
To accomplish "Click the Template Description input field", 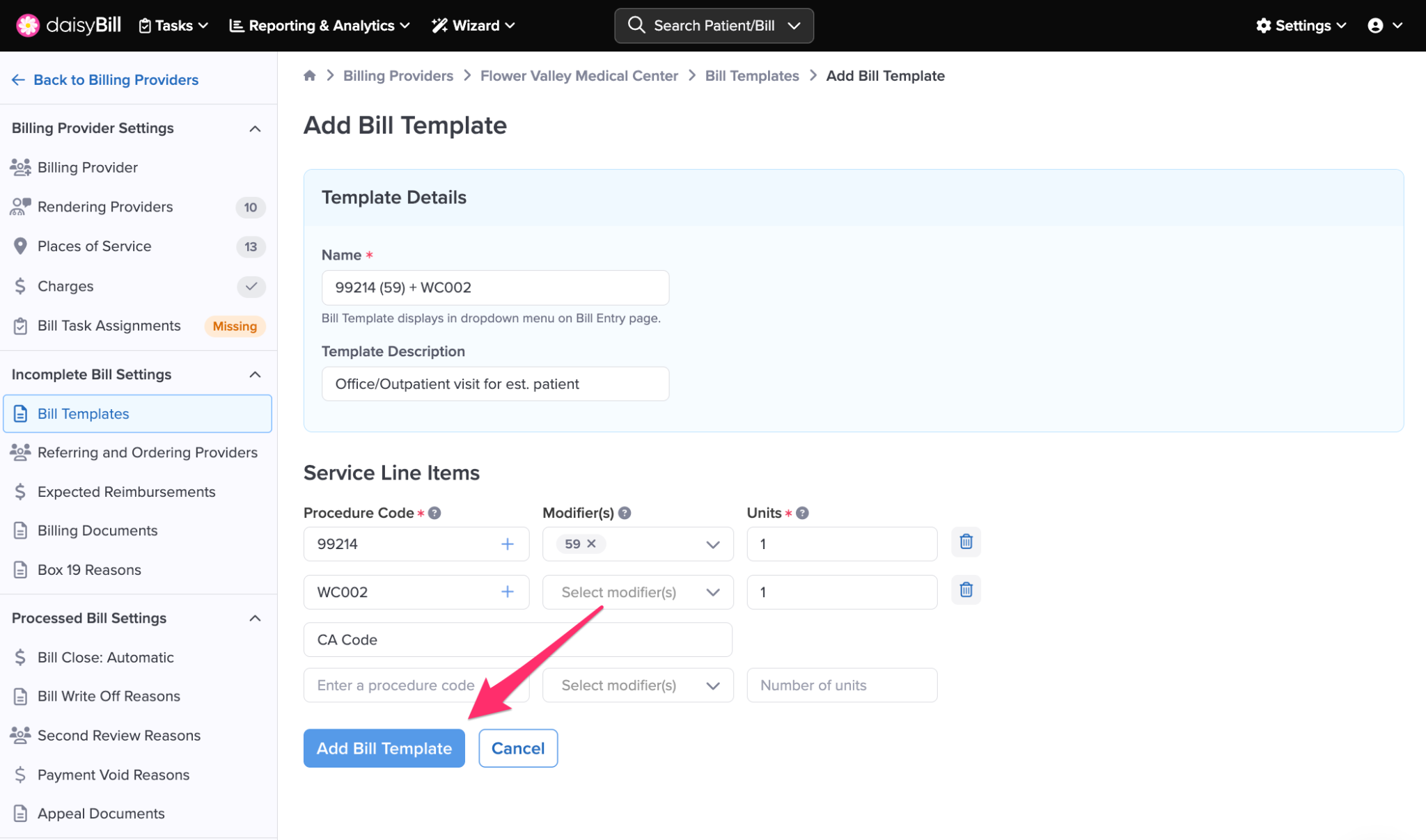I will point(495,384).
